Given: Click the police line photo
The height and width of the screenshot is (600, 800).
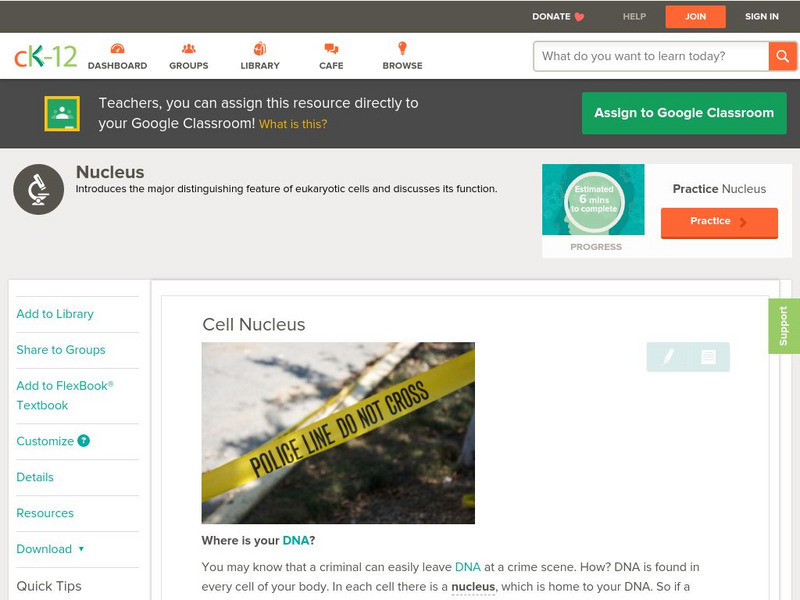Looking at the screenshot, I should click(338, 433).
